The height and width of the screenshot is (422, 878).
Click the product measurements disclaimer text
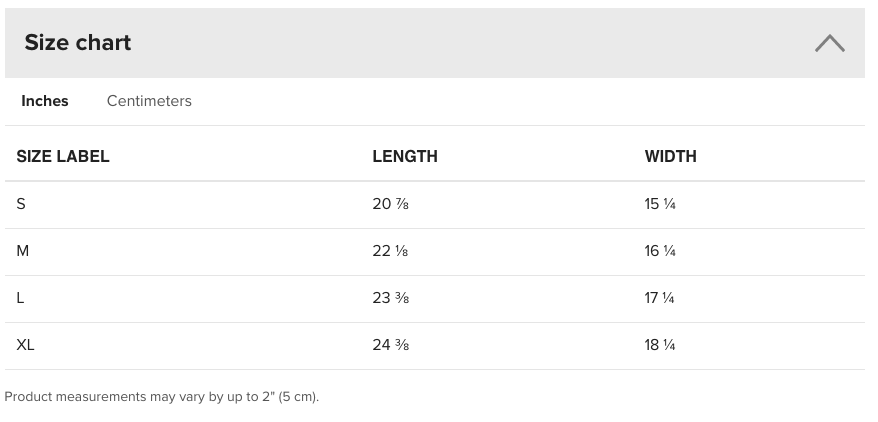coord(161,397)
